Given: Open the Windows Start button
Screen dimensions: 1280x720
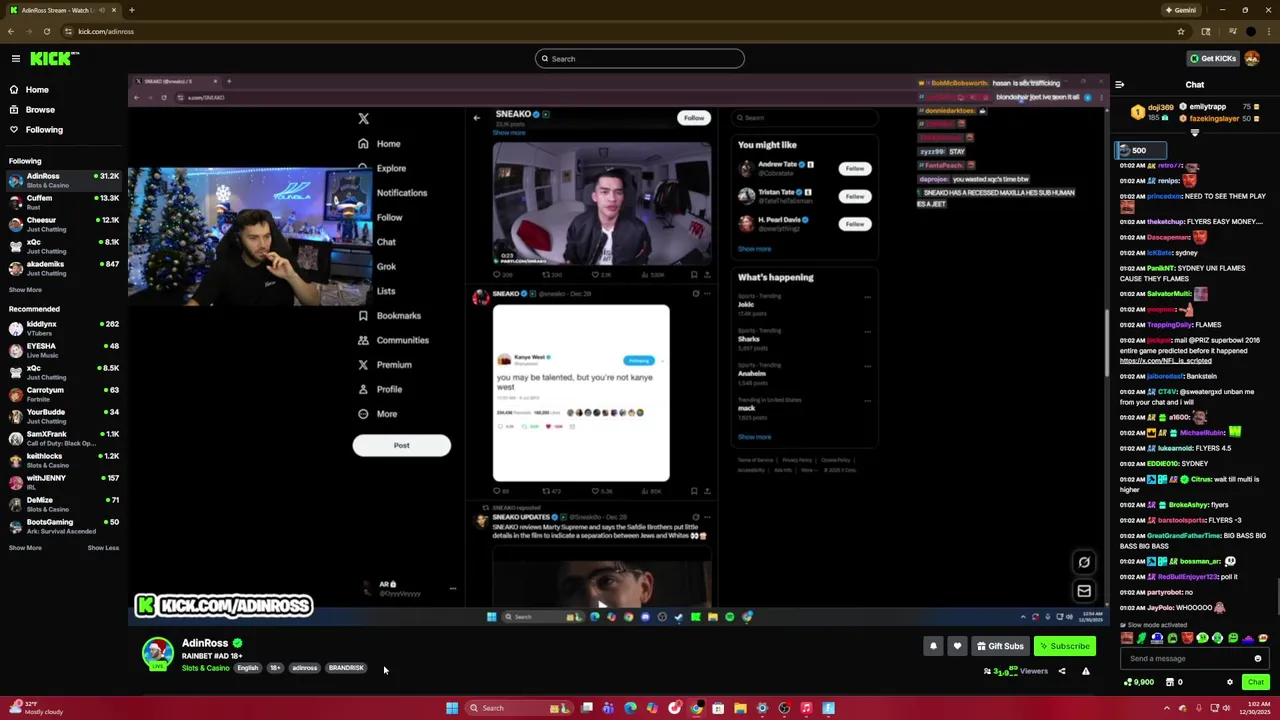Looking at the screenshot, I should tap(452, 708).
